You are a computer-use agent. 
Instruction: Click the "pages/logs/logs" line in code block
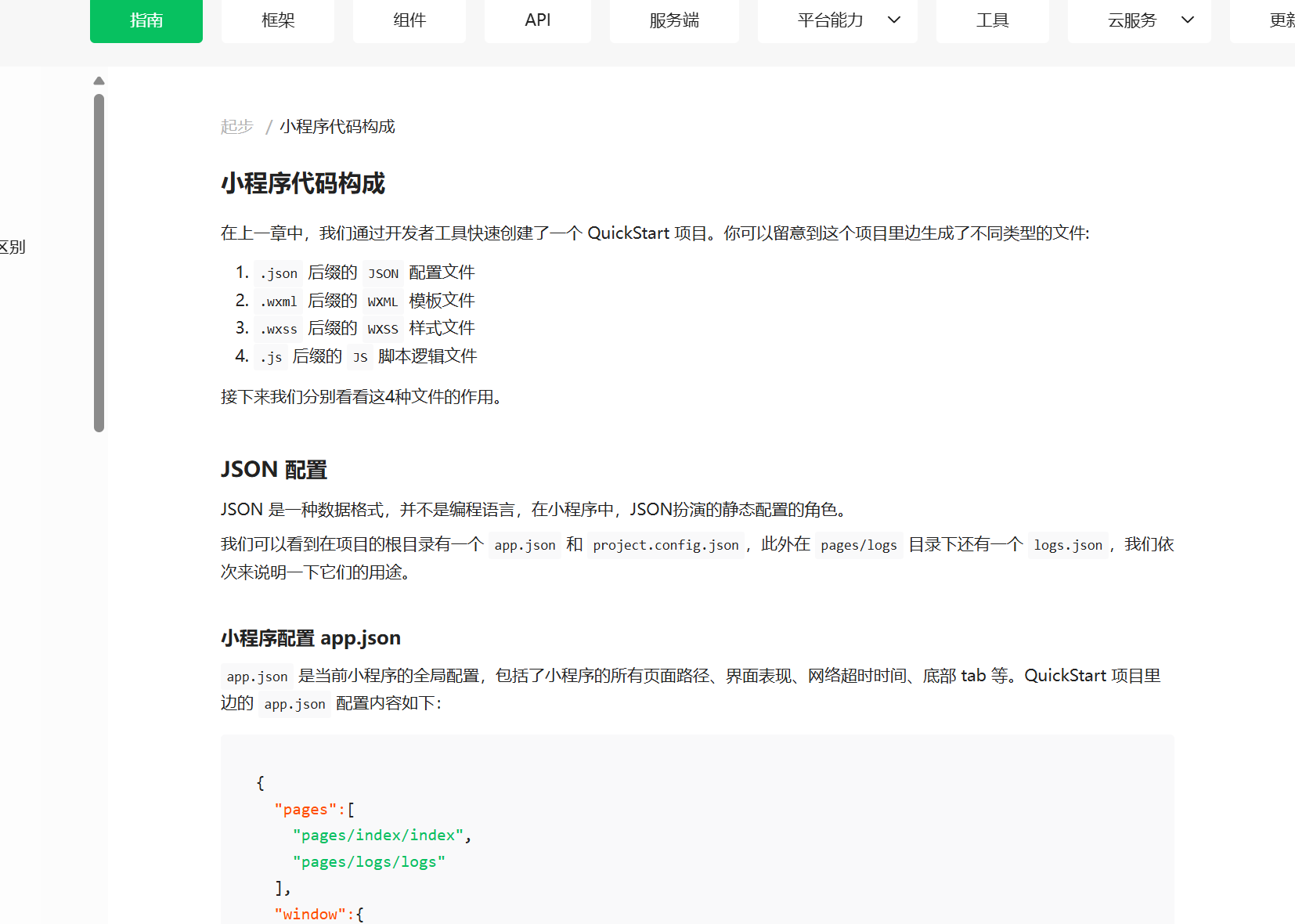369,862
